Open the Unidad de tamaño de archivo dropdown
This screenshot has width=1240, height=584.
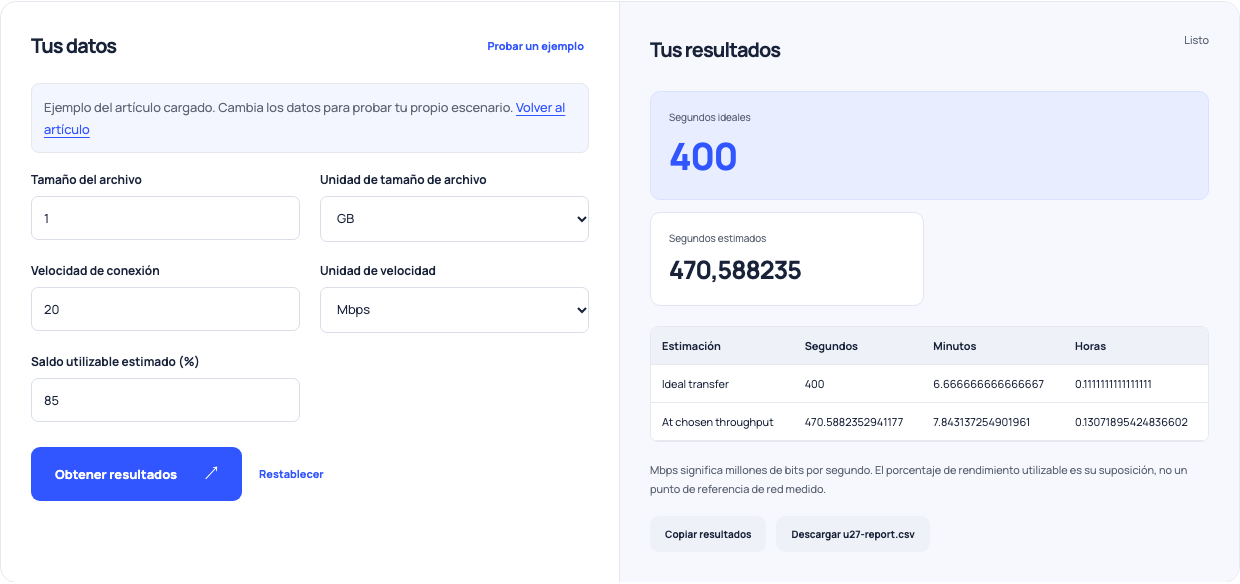point(454,218)
